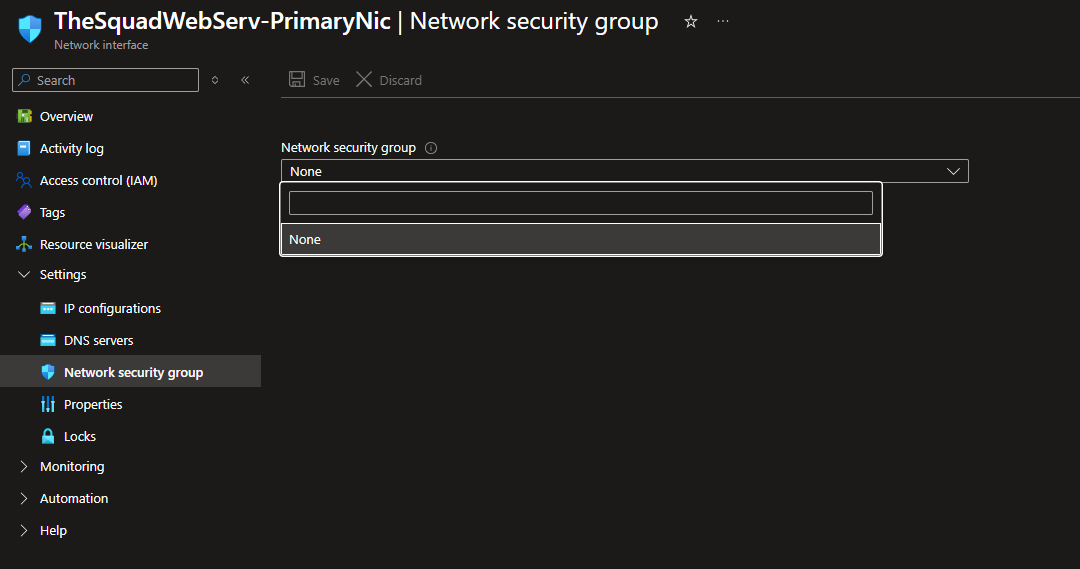Open the more options ellipsis menu
Image resolution: width=1080 pixels, height=569 pixels.
coord(723,21)
